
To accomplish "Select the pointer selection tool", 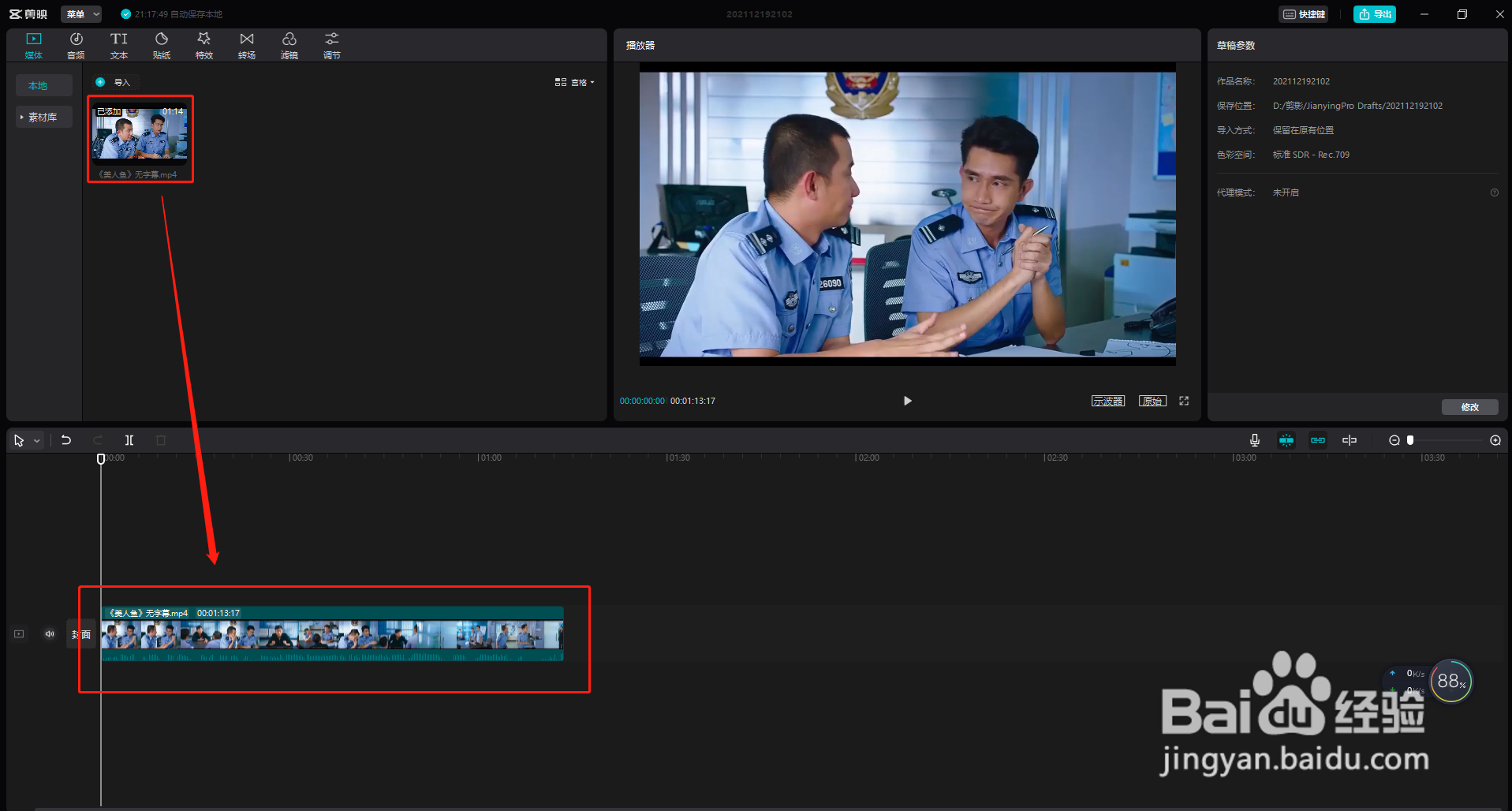I will [x=19, y=440].
